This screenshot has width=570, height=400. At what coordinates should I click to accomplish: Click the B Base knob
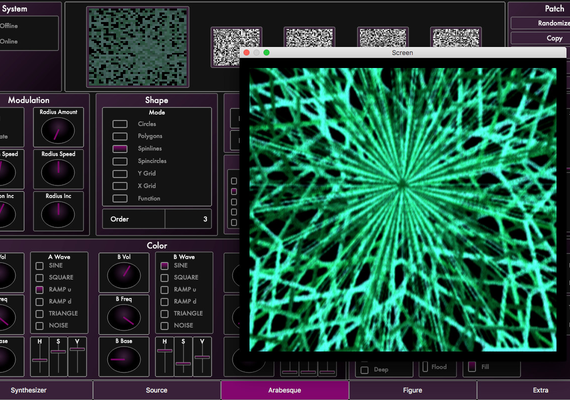point(124,359)
